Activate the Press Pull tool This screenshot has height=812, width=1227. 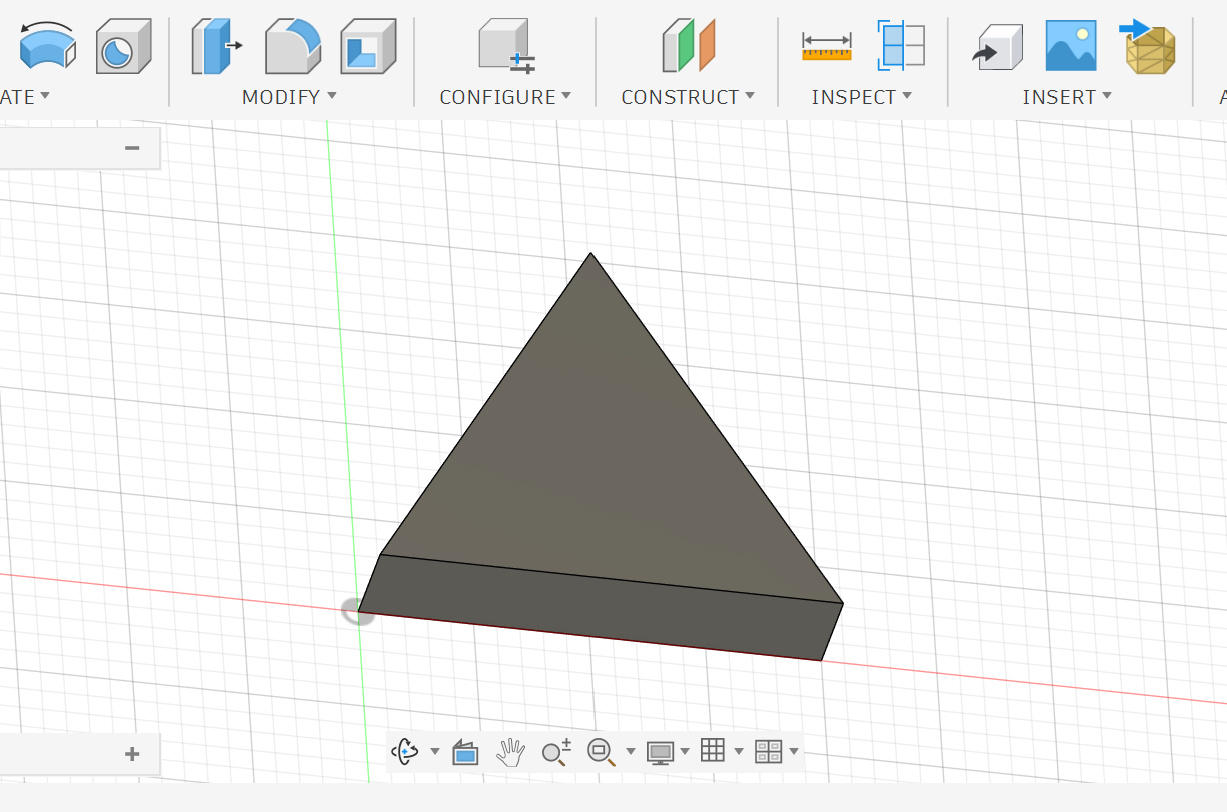click(x=217, y=47)
